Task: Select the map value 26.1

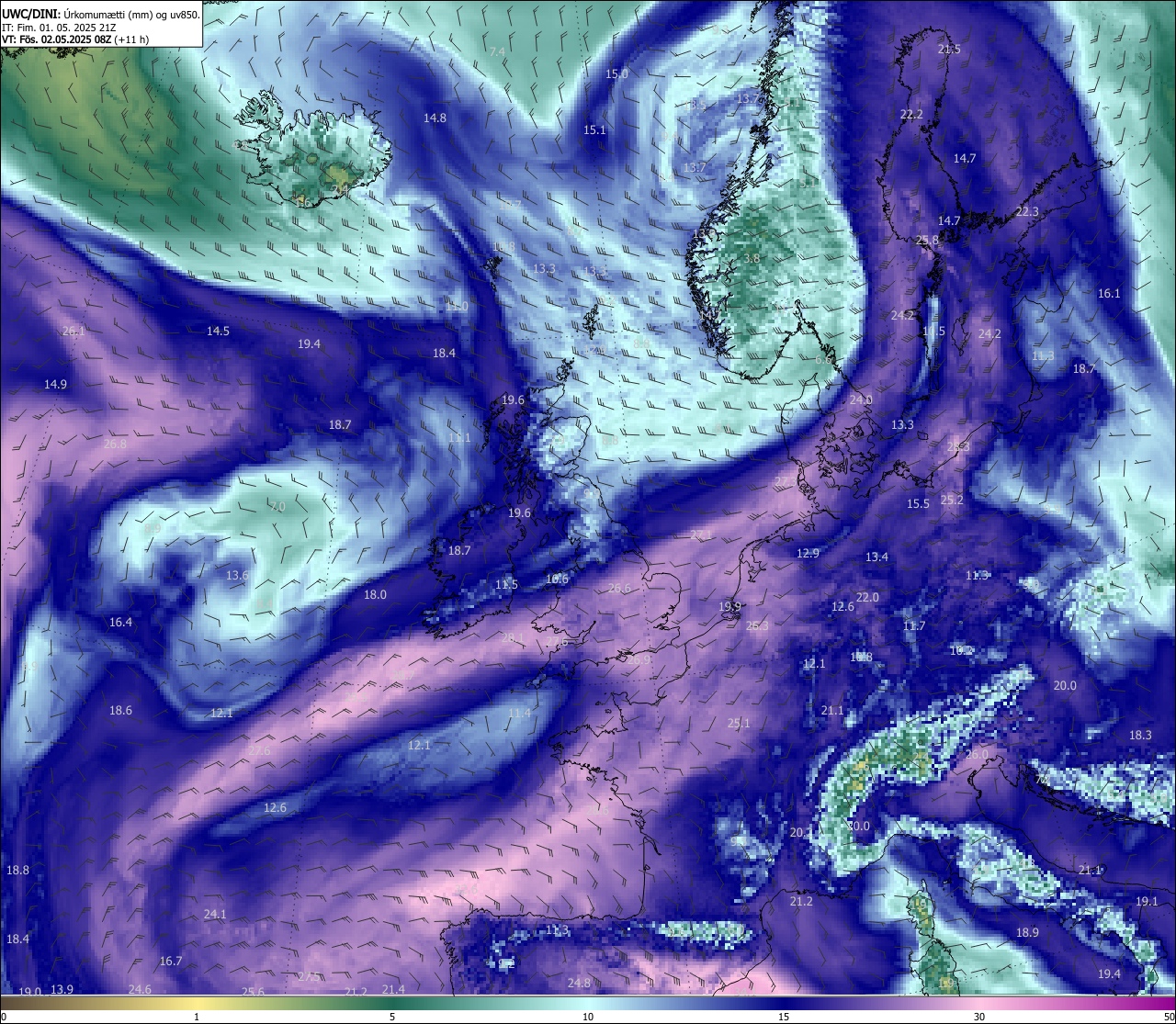Action: coord(73,332)
